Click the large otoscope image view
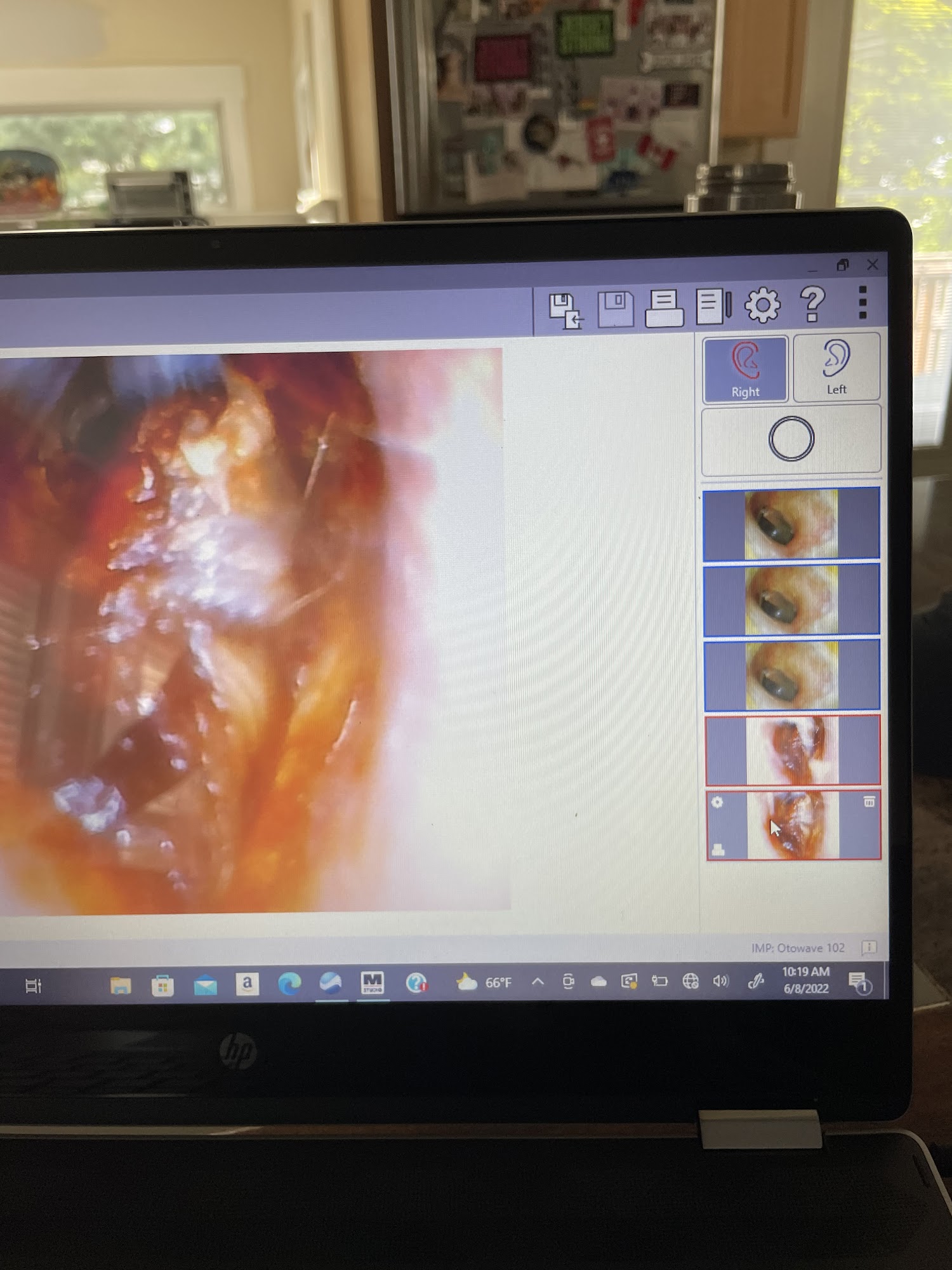 pyautogui.click(x=254, y=632)
